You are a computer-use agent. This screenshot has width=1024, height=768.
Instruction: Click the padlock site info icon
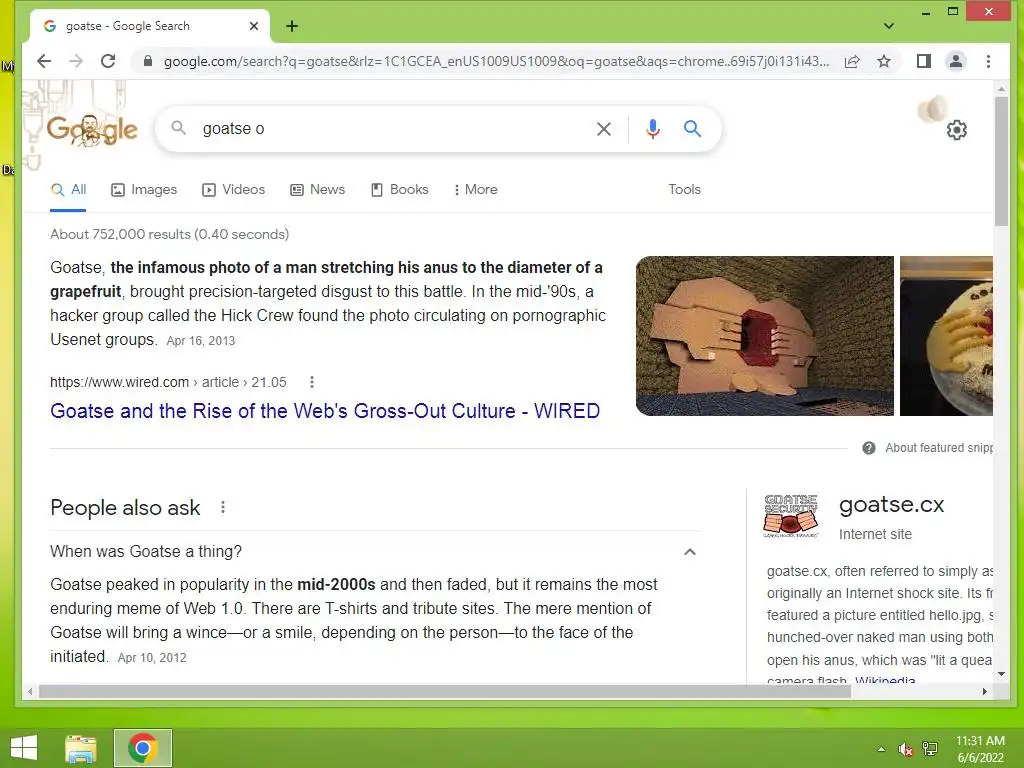[148, 61]
